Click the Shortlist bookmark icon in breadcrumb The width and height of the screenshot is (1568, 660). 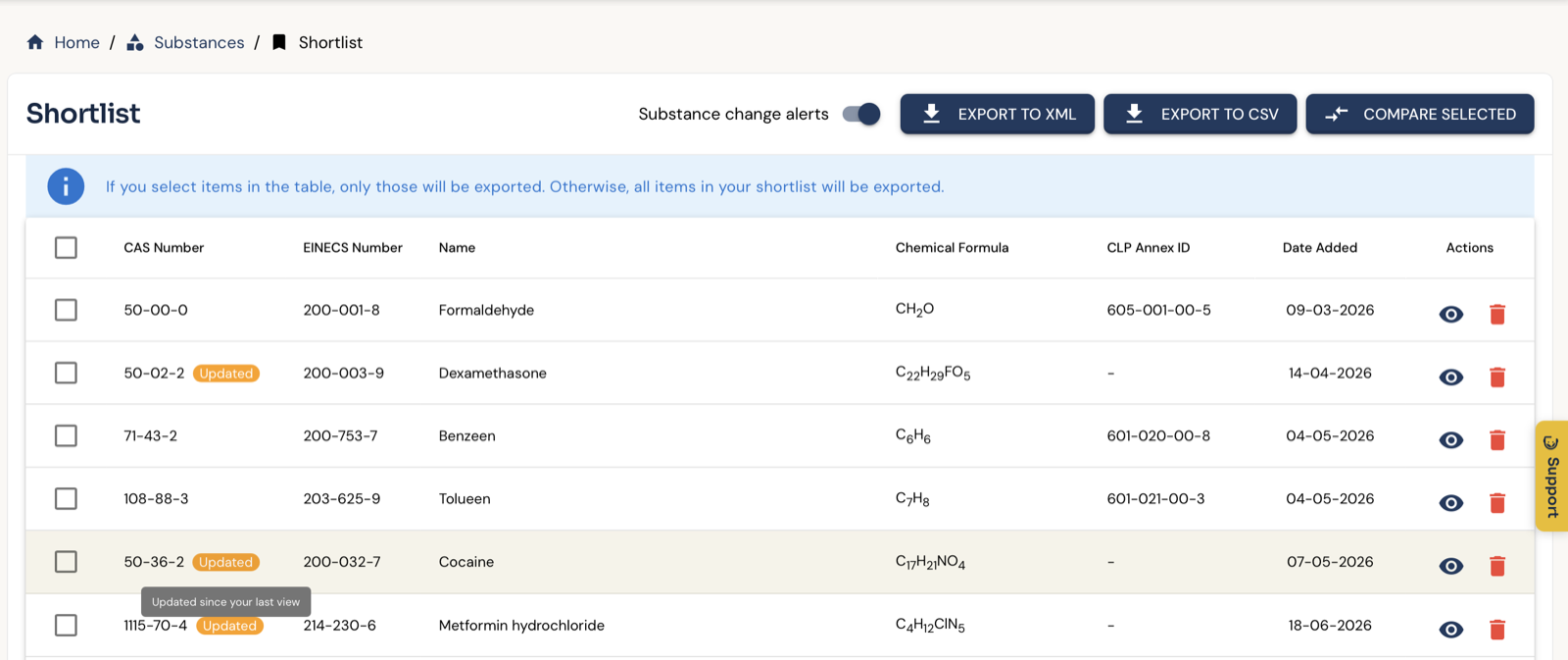(279, 42)
